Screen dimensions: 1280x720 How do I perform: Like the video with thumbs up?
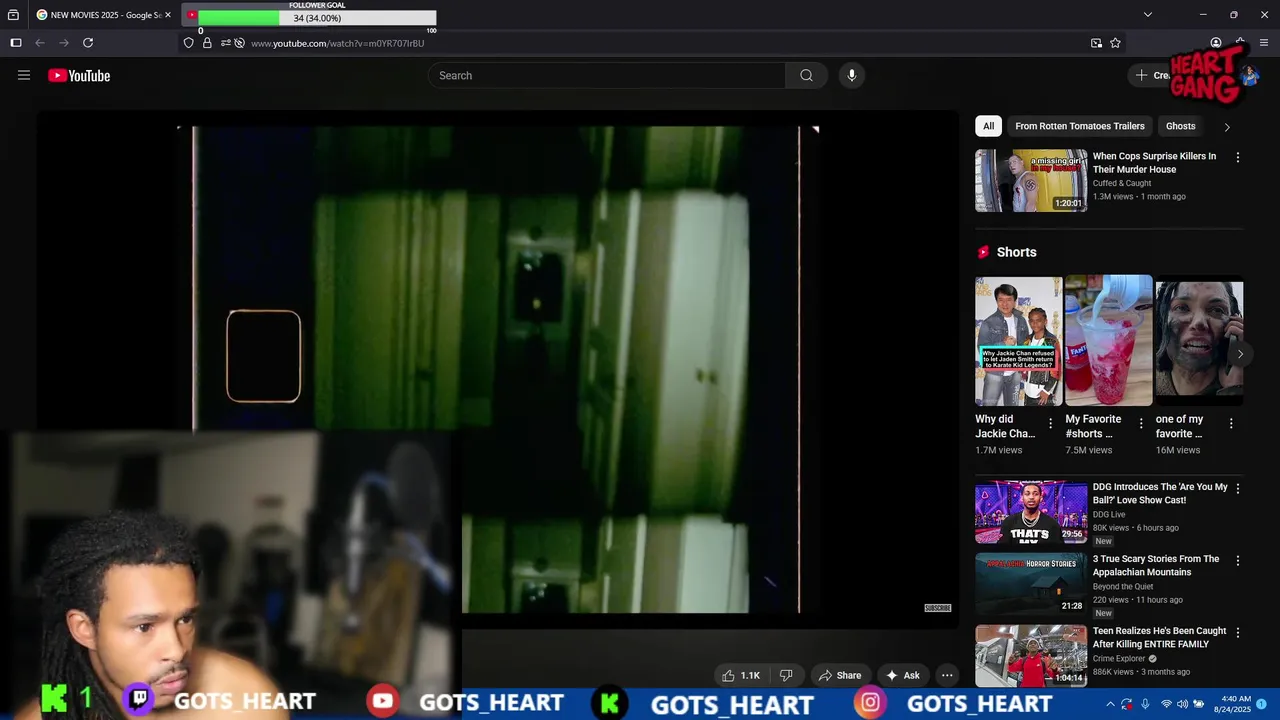pyautogui.click(x=741, y=675)
